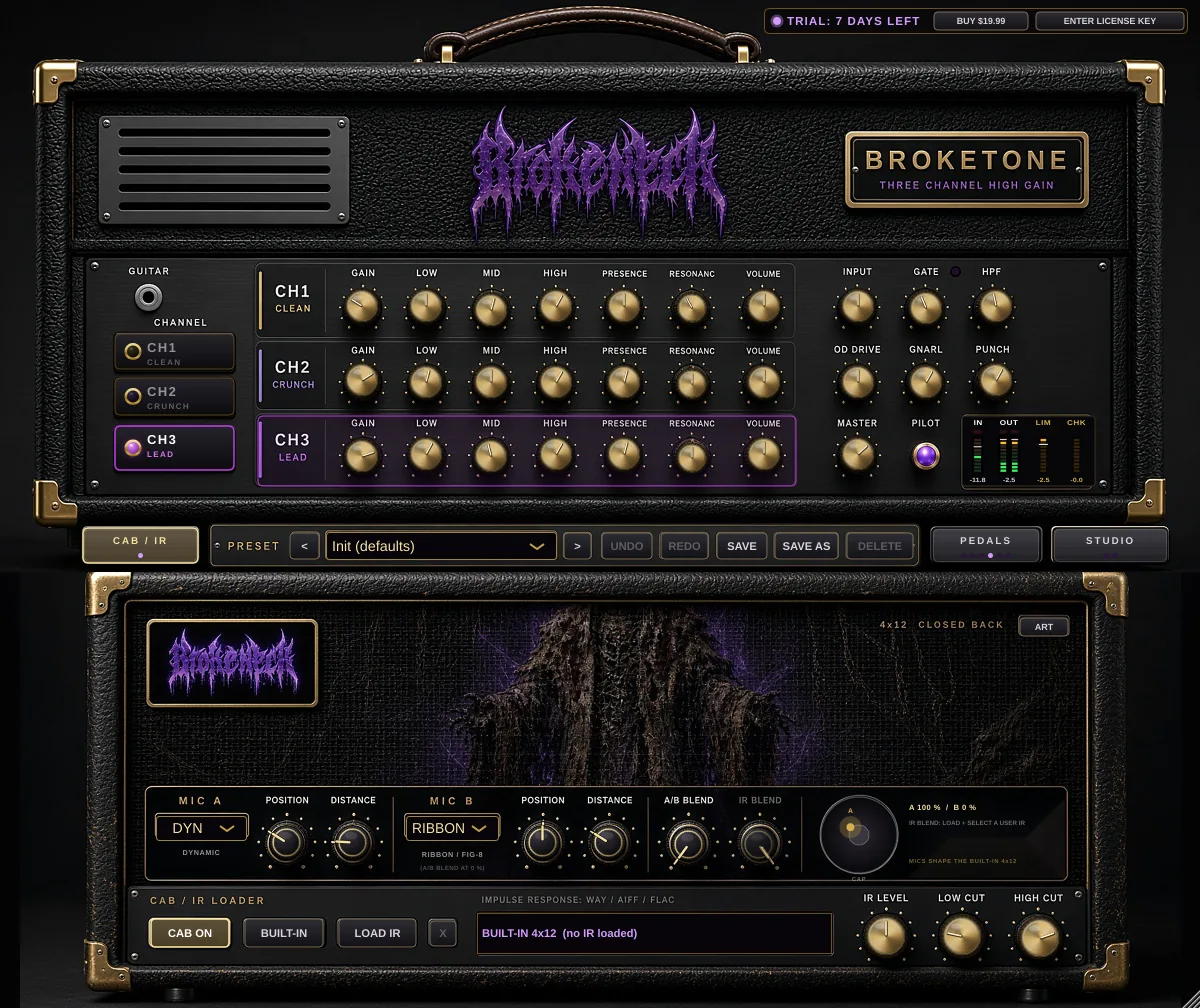Click the REDO button

pyautogui.click(x=685, y=546)
